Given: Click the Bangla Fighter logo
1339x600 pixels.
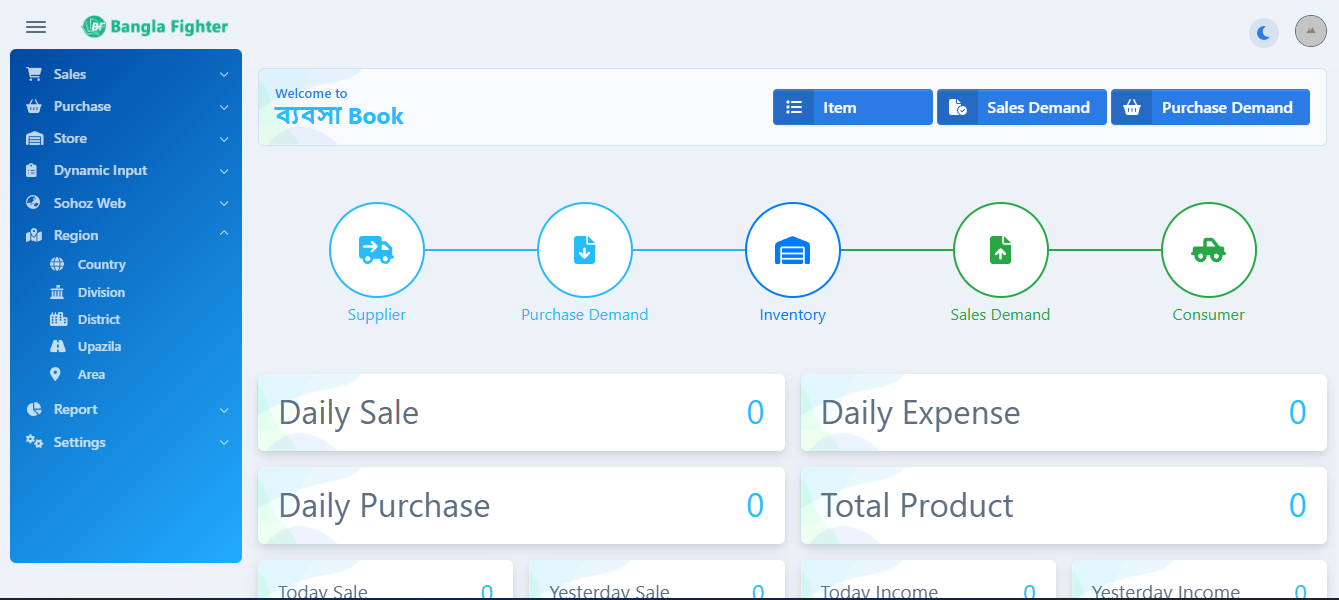Looking at the screenshot, I should pyautogui.click(x=155, y=27).
